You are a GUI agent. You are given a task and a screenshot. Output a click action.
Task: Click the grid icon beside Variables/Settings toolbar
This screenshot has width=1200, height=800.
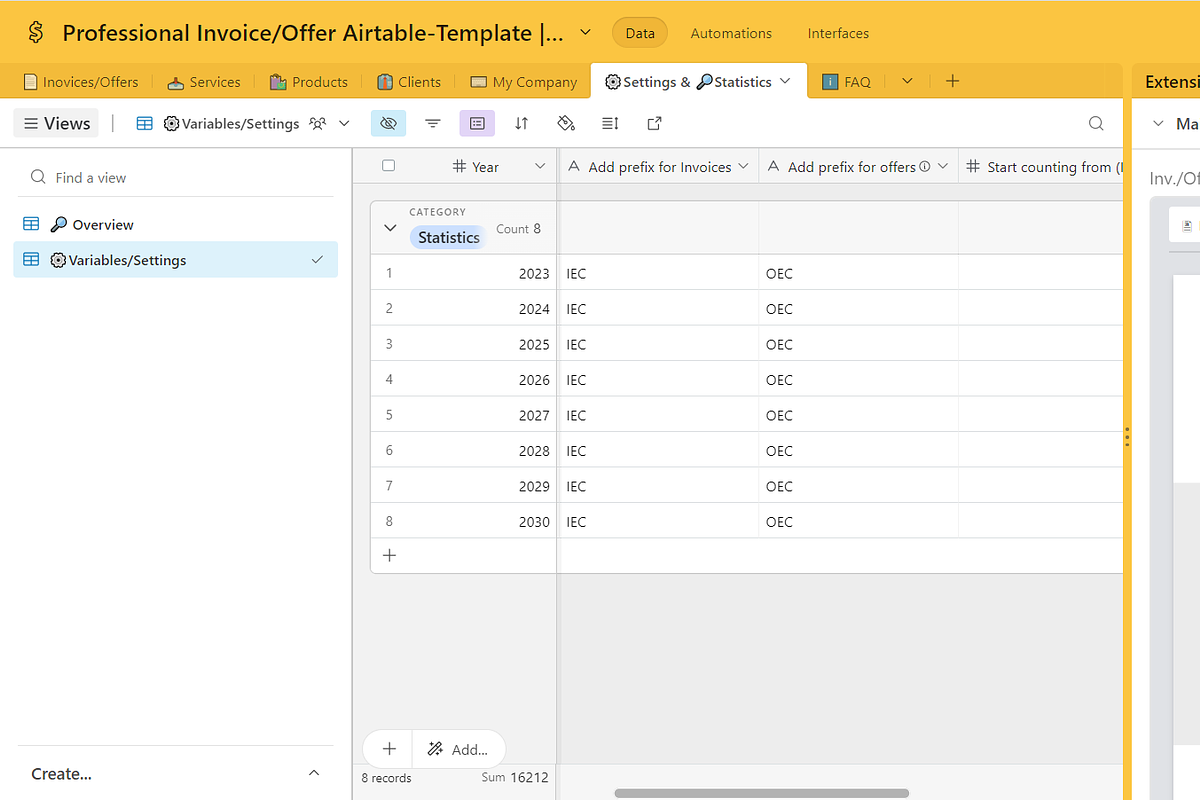(145, 123)
